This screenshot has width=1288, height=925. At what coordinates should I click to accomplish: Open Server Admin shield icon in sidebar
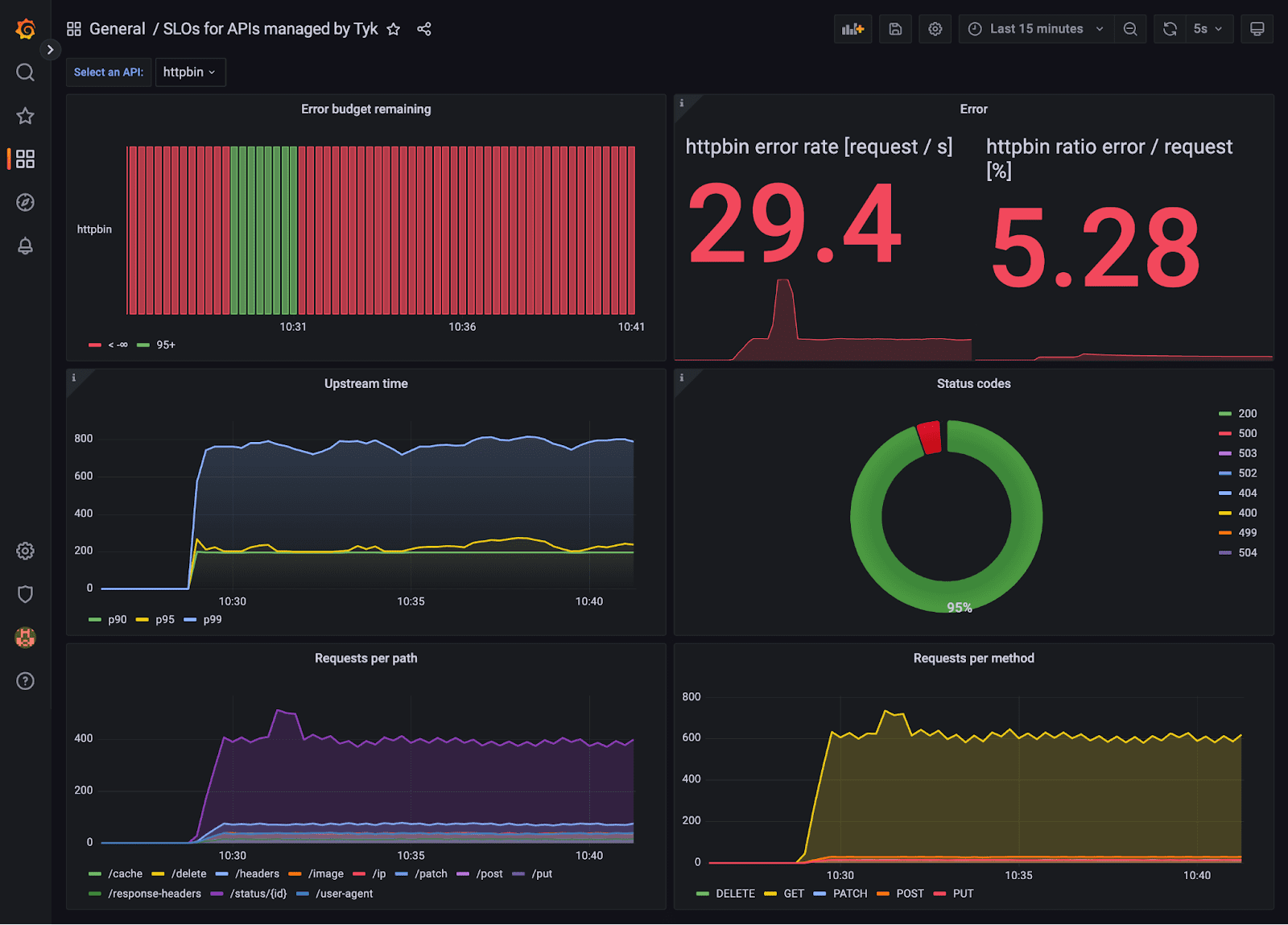pyautogui.click(x=25, y=594)
